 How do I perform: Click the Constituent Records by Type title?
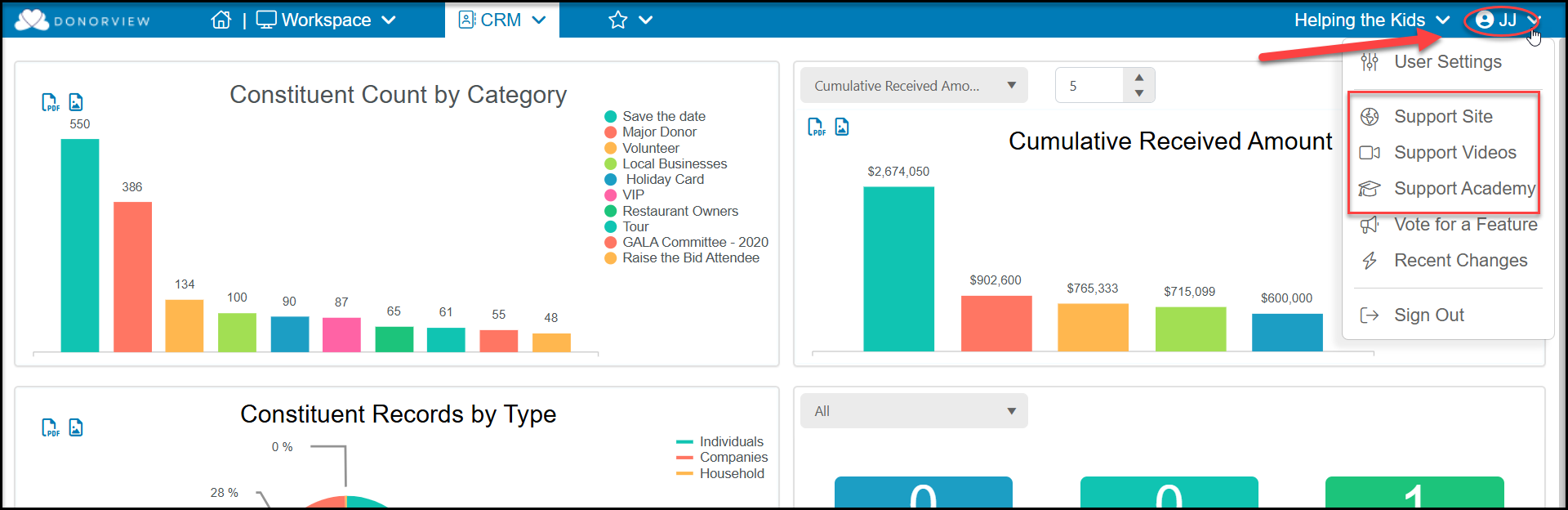[398, 414]
